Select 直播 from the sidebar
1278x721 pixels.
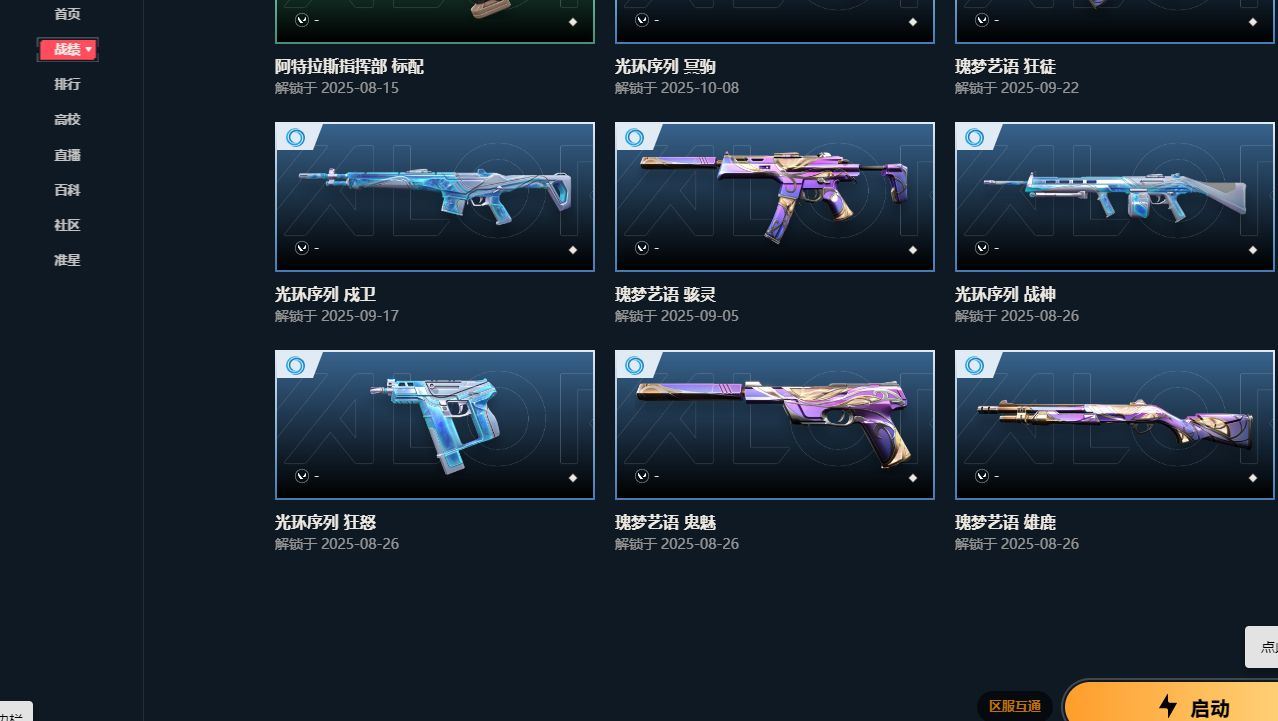pyautogui.click(x=67, y=155)
